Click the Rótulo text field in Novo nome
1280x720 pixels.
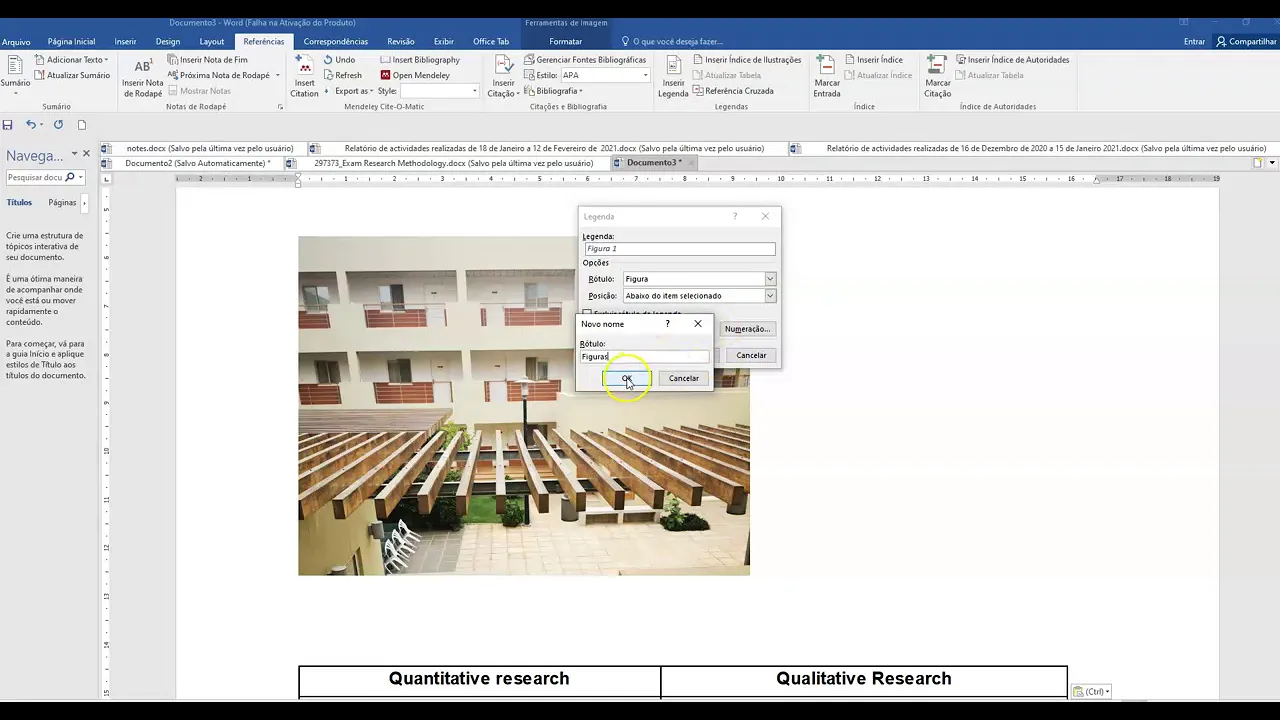(x=644, y=357)
